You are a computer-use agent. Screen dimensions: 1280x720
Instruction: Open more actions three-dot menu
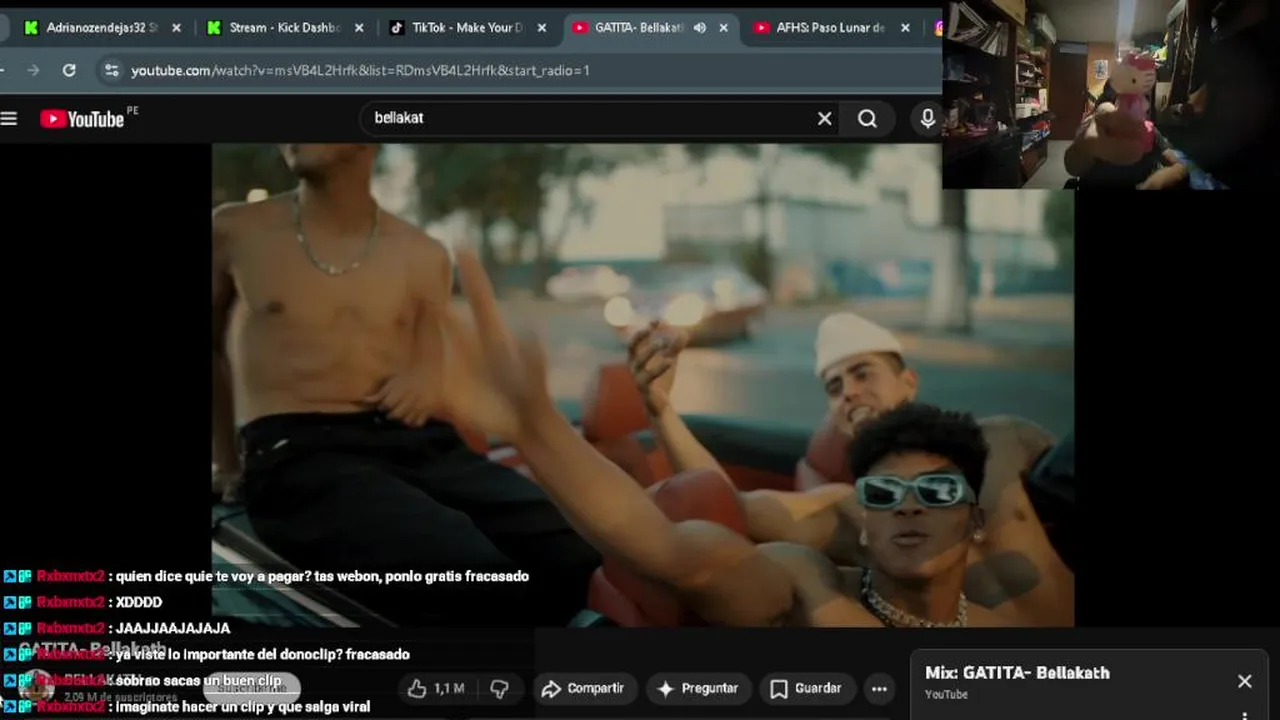tap(879, 688)
